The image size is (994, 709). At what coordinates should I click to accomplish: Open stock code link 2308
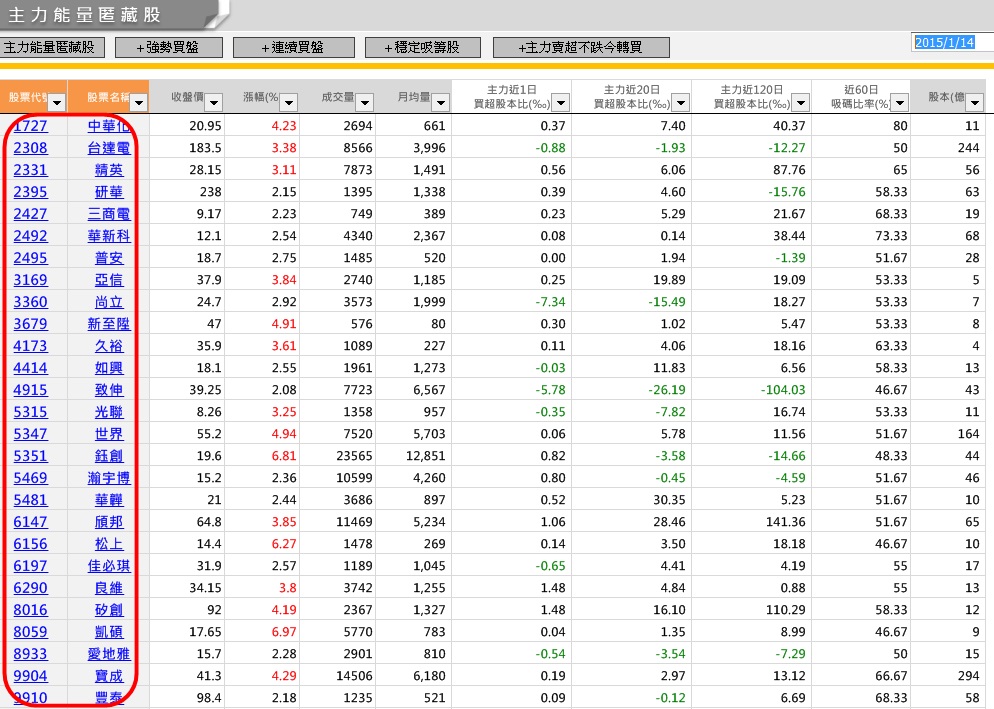tap(30, 148)
